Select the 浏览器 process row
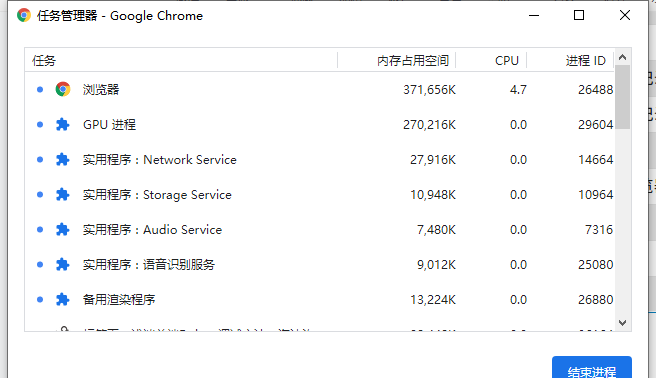The width and height of the screenshot is (656, 378). click(x=320, y=89)
